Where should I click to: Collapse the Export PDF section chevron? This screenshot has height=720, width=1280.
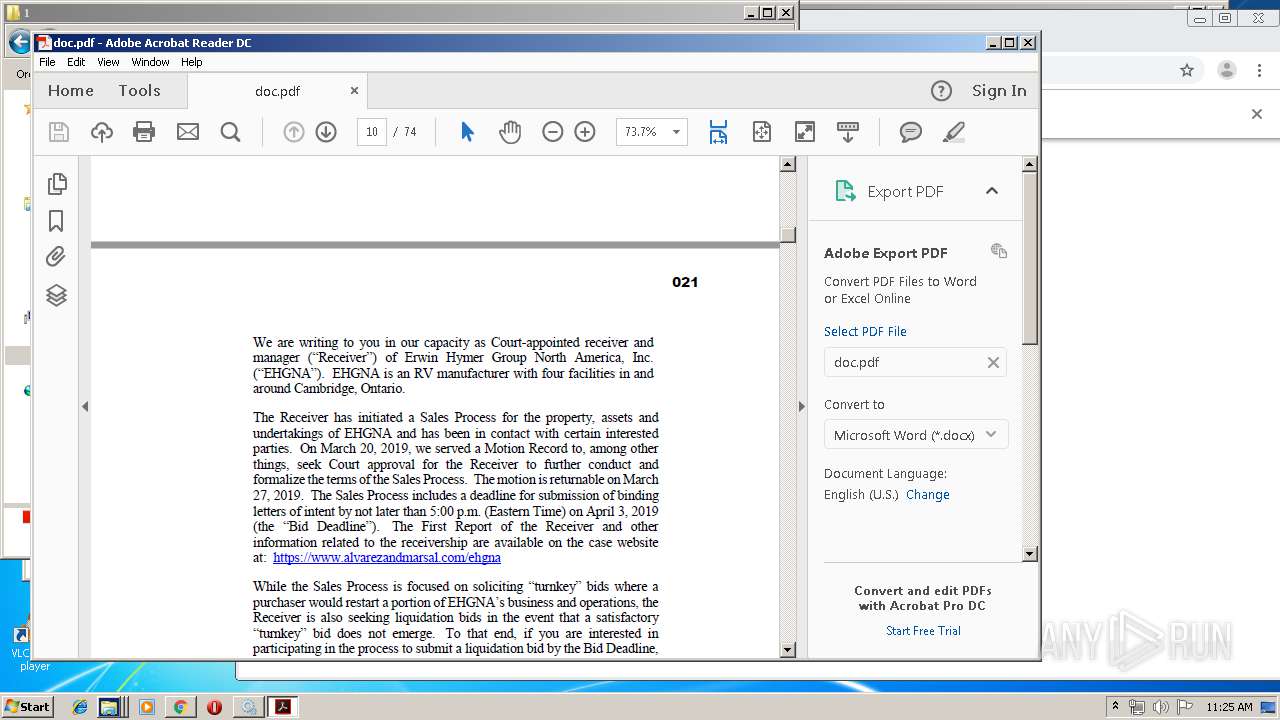click(x=992, y=191)
